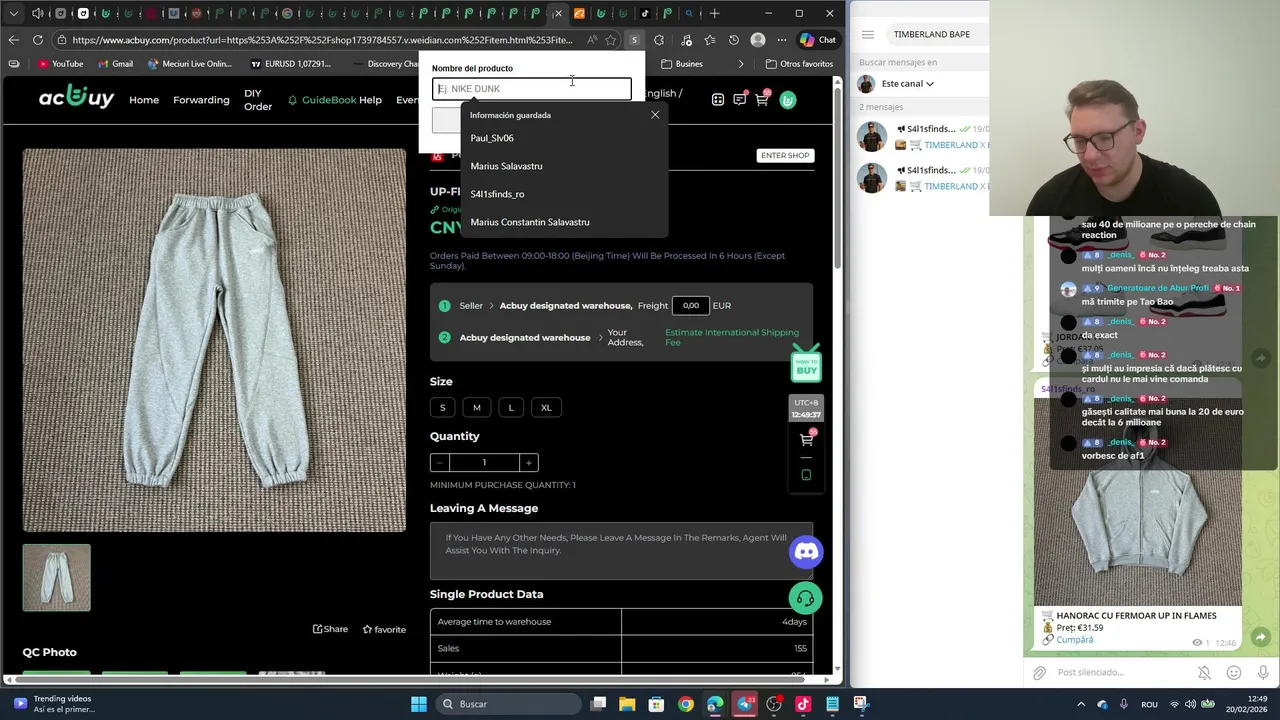Screen dimensions: 1280x720
Task: Open browser history icon in toolbar
Action: tap(734, 40)
